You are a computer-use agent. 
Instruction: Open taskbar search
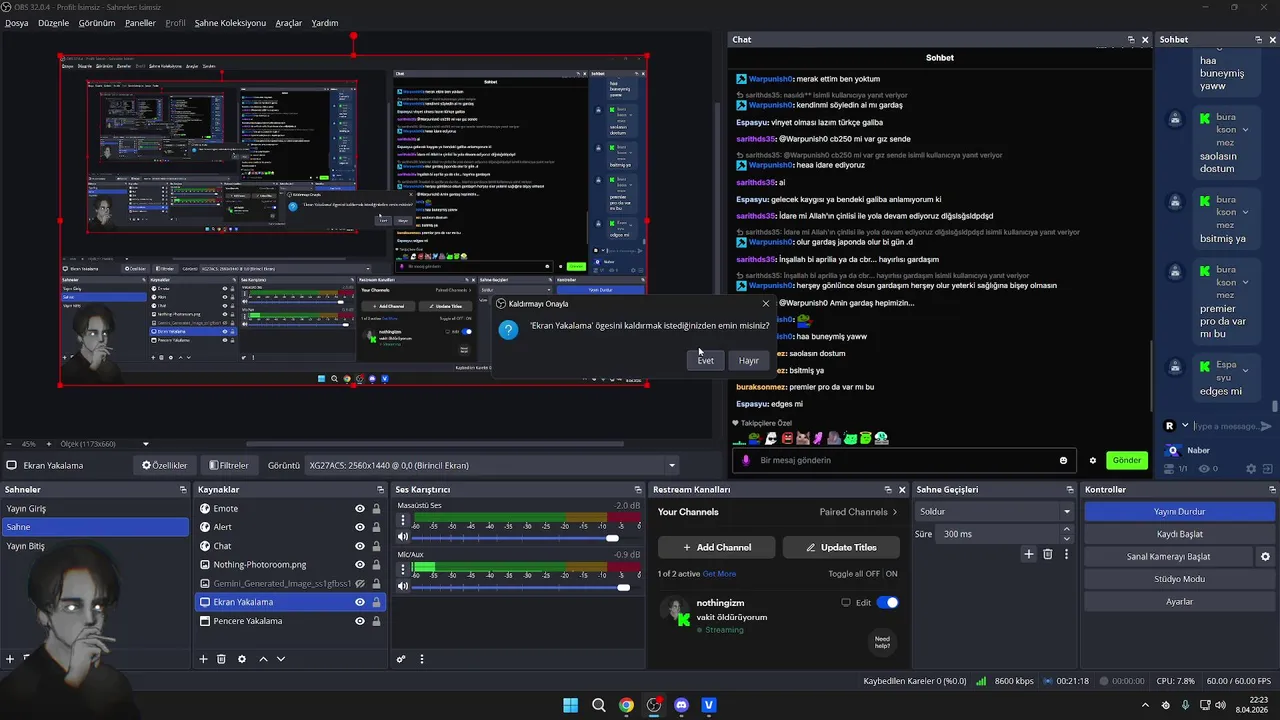click(x=598, y=705)
